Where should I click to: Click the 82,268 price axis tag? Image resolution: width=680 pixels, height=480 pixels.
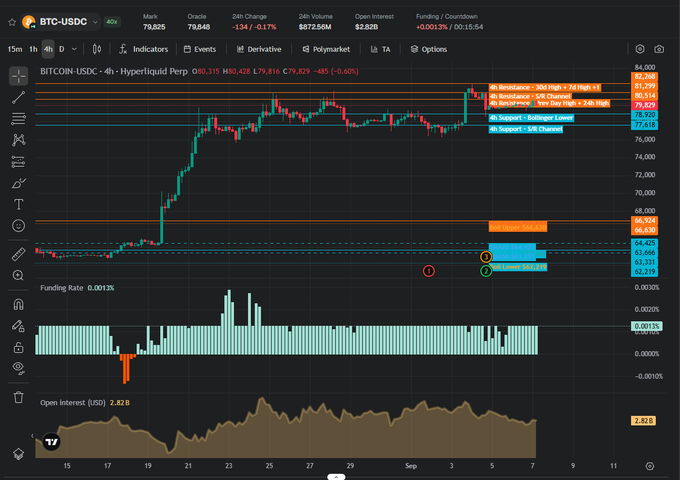tap(645, 77)
